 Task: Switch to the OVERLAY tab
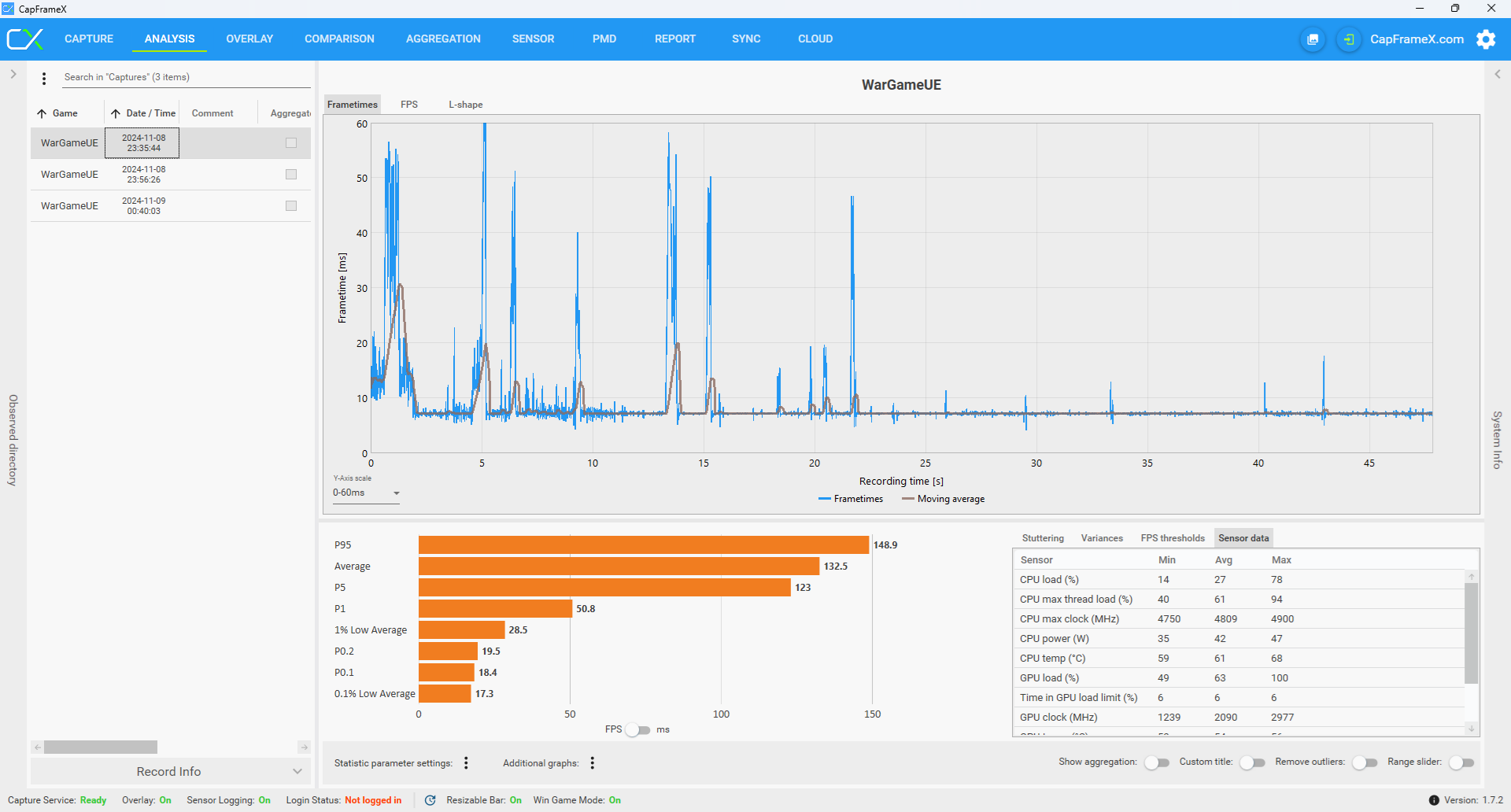(x=249, y=39)
